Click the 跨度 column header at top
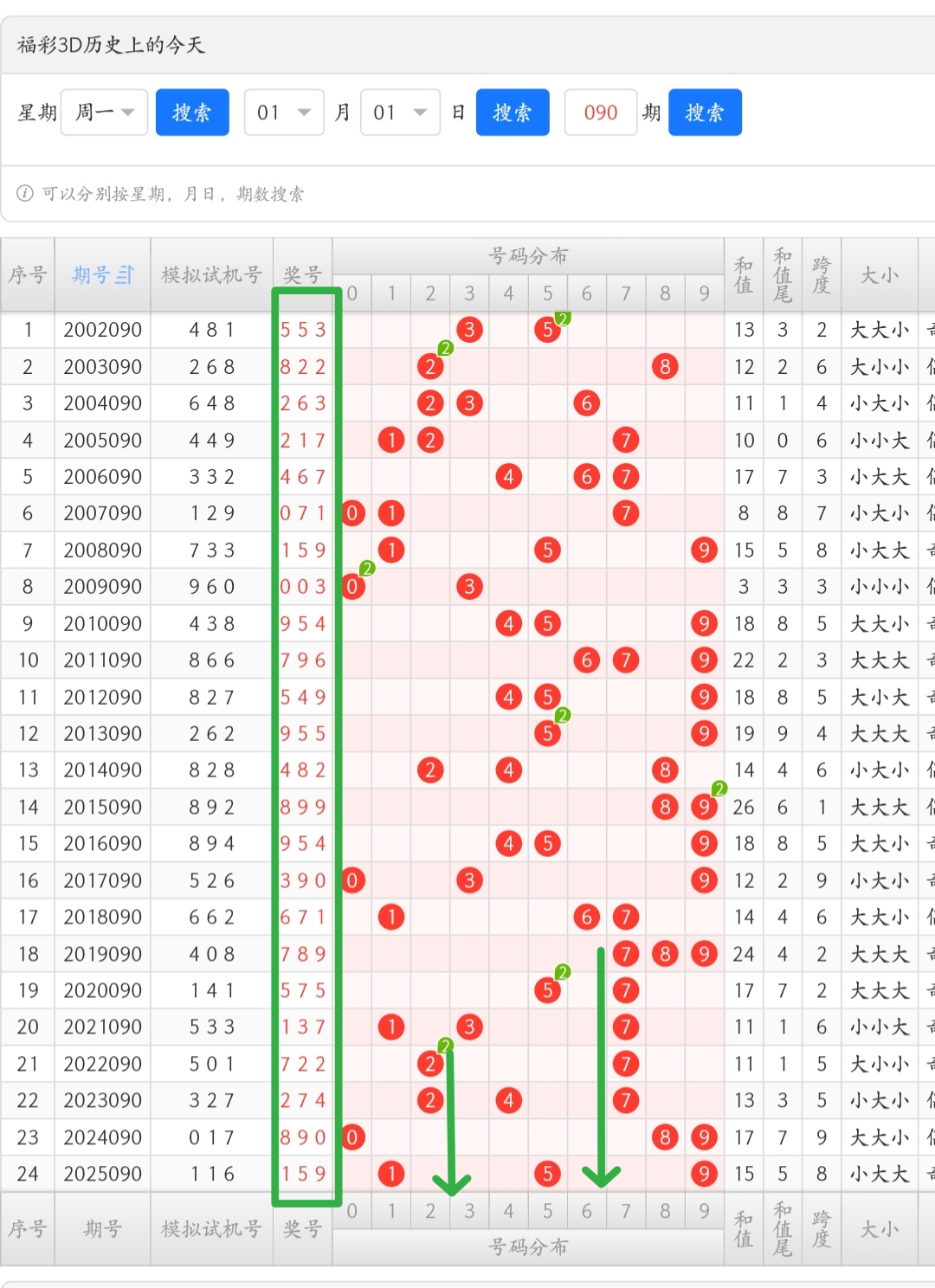Image resolution: width=935 pixels, height=1288 pixels. pos(821,275)
